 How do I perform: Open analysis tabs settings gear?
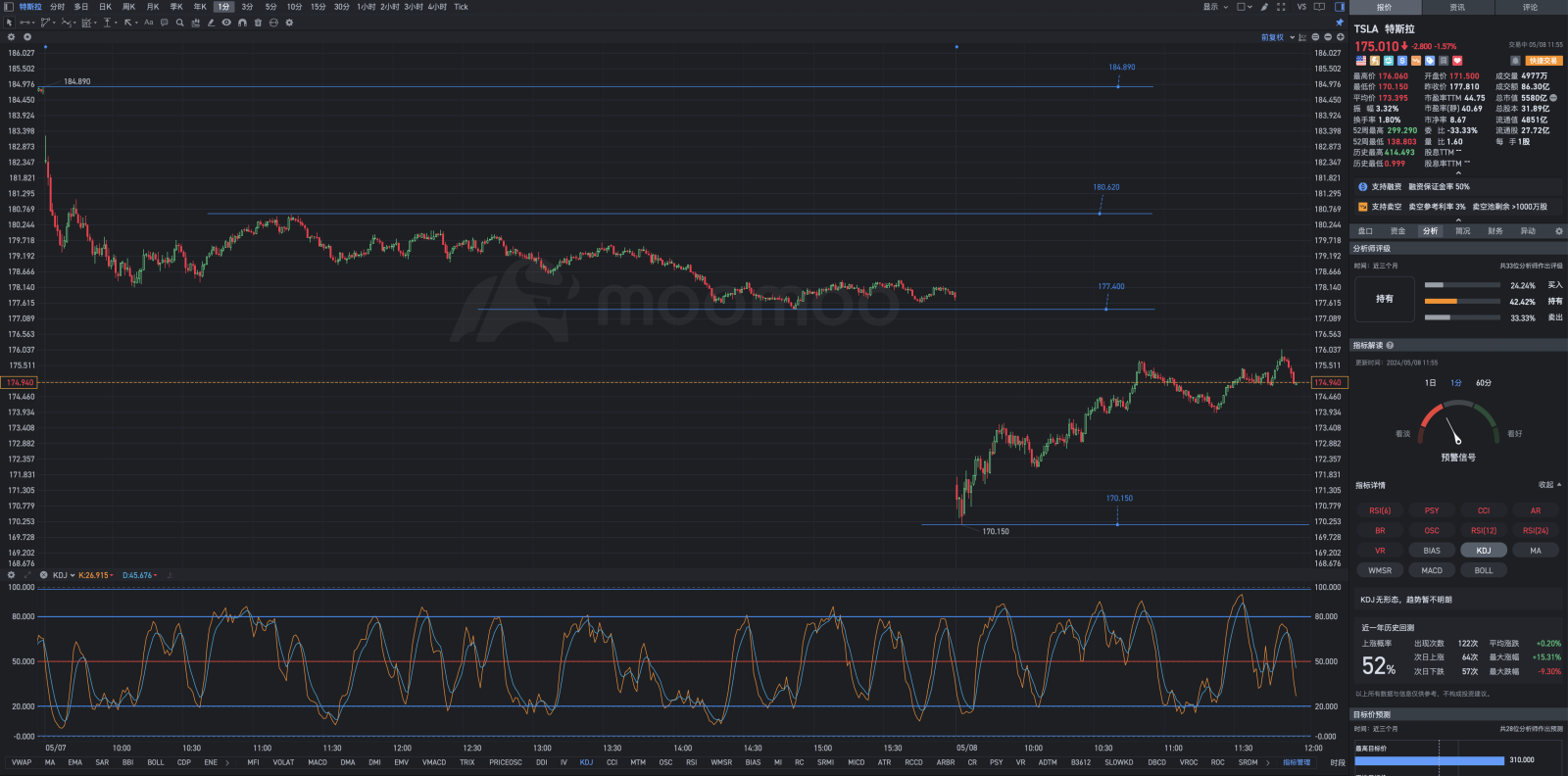[1559, 231]
